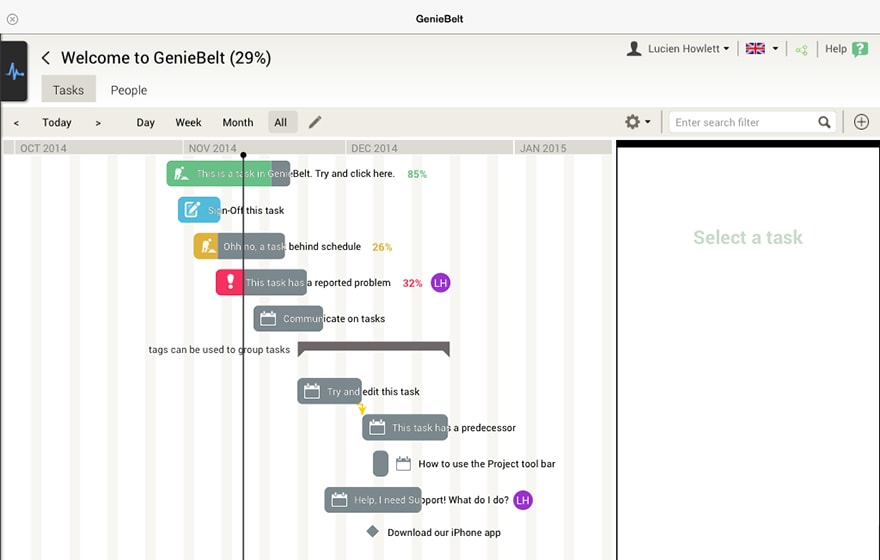The width and height of the screenshot is (880, 560).
Task: Switch to the Tasks tab
Action: coord(68,90)
